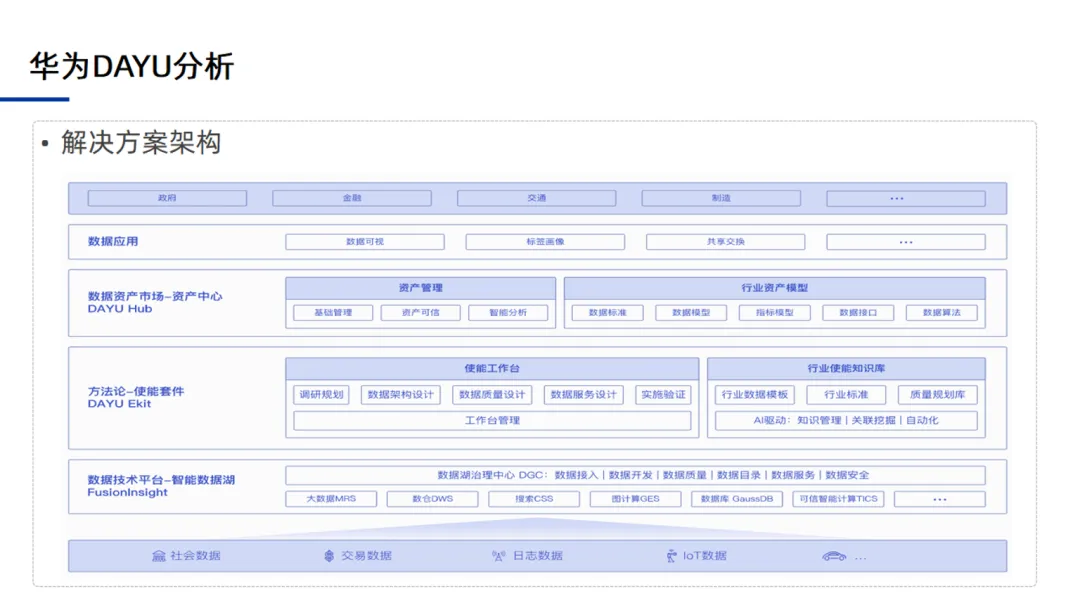Screen dimensions: 1080x608
Task: Click the 数据模型 box
Action: click(x=691, y=313)
